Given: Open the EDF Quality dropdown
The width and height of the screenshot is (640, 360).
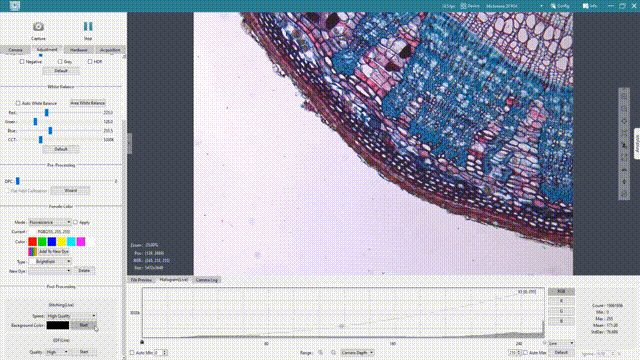Looking at the screenshot, I should (57, 352).
